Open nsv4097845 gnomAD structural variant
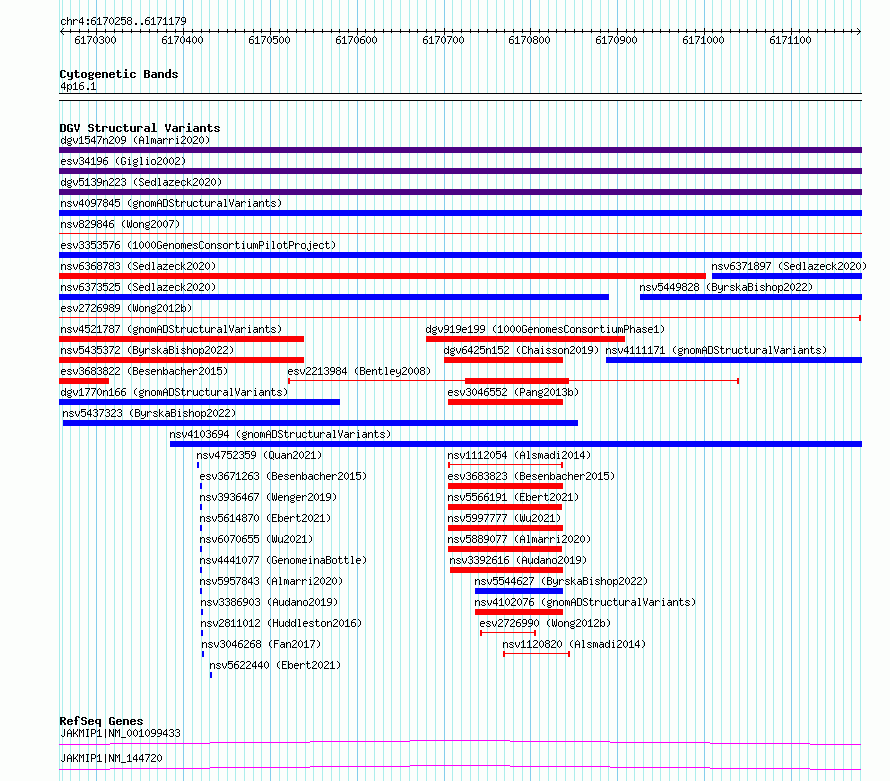This screenshot has width=890, height=781. (x=171, y=203)
